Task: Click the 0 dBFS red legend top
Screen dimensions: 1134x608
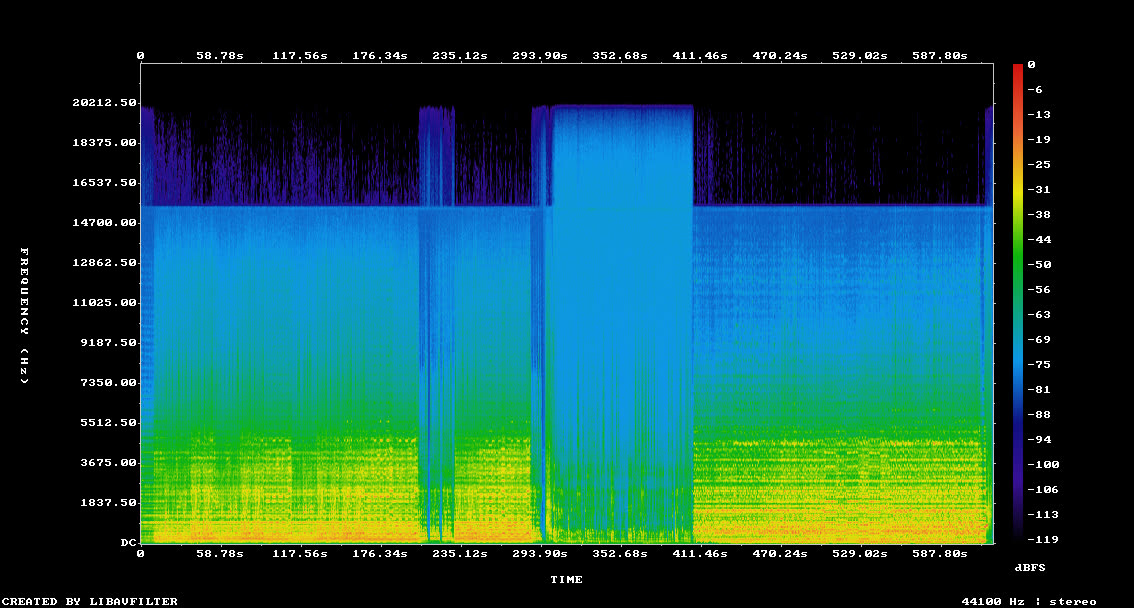Action: point(1031,65)
